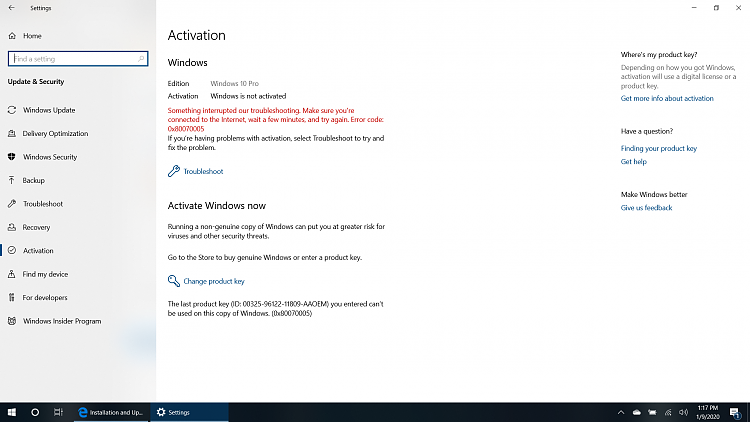750x422 pixels.
Task: Click the taskbar clock showing 1:17 PM
Action: point(708,412)
